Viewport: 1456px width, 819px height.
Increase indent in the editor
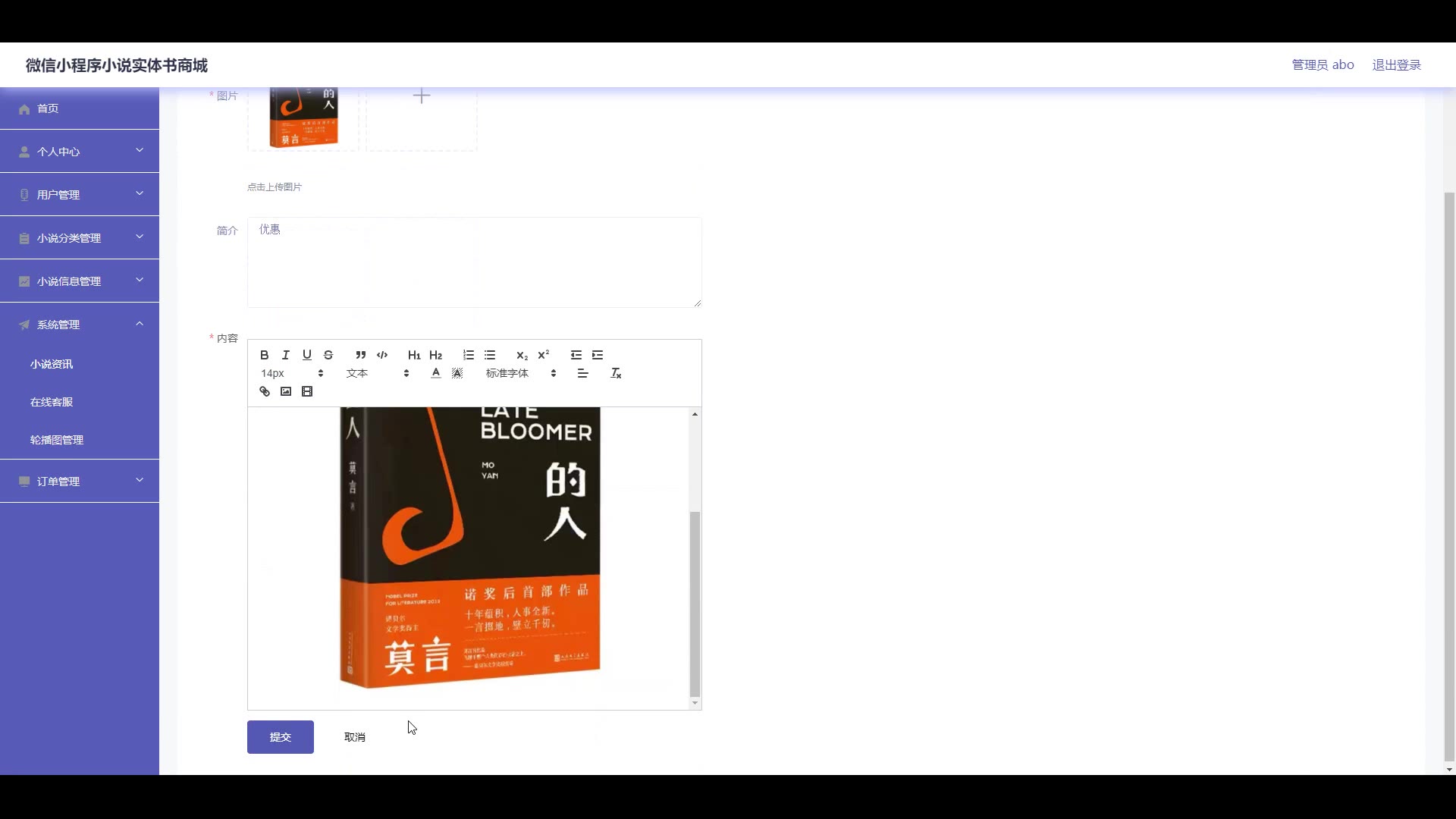pyautogui.click(x=598, y=355)
